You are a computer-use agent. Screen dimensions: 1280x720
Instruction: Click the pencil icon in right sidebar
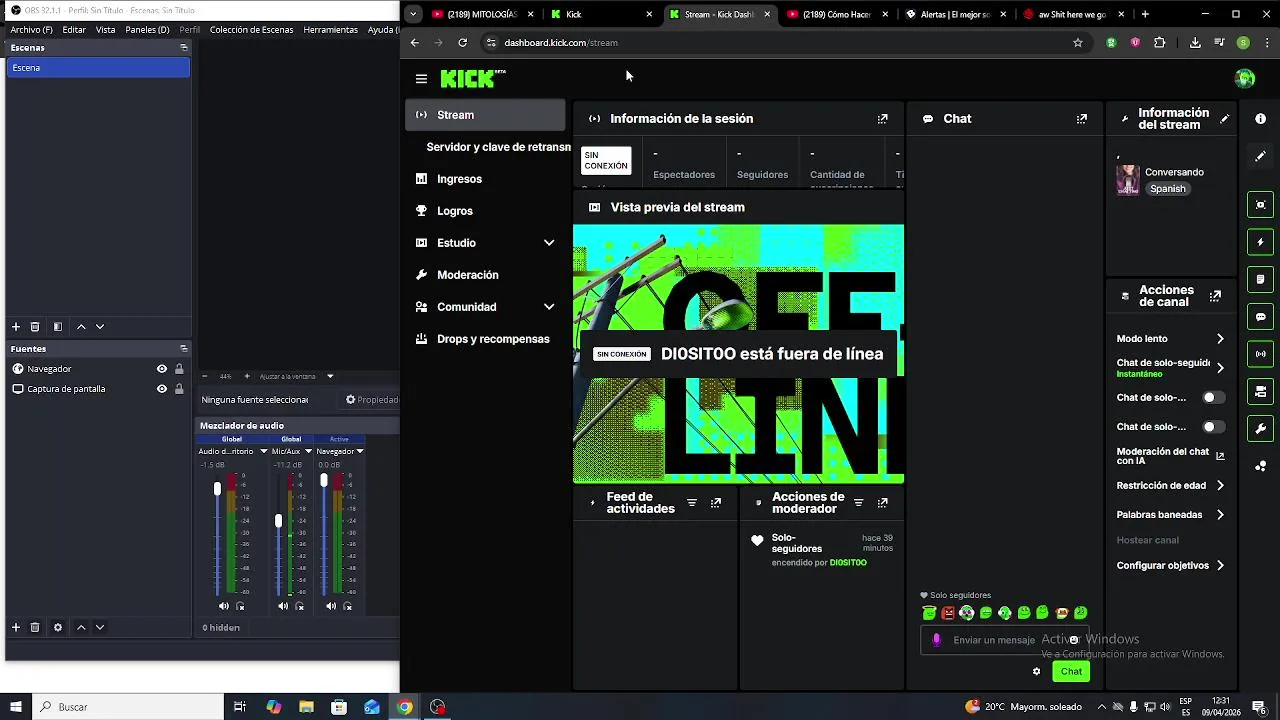(x=1260, y=157)
